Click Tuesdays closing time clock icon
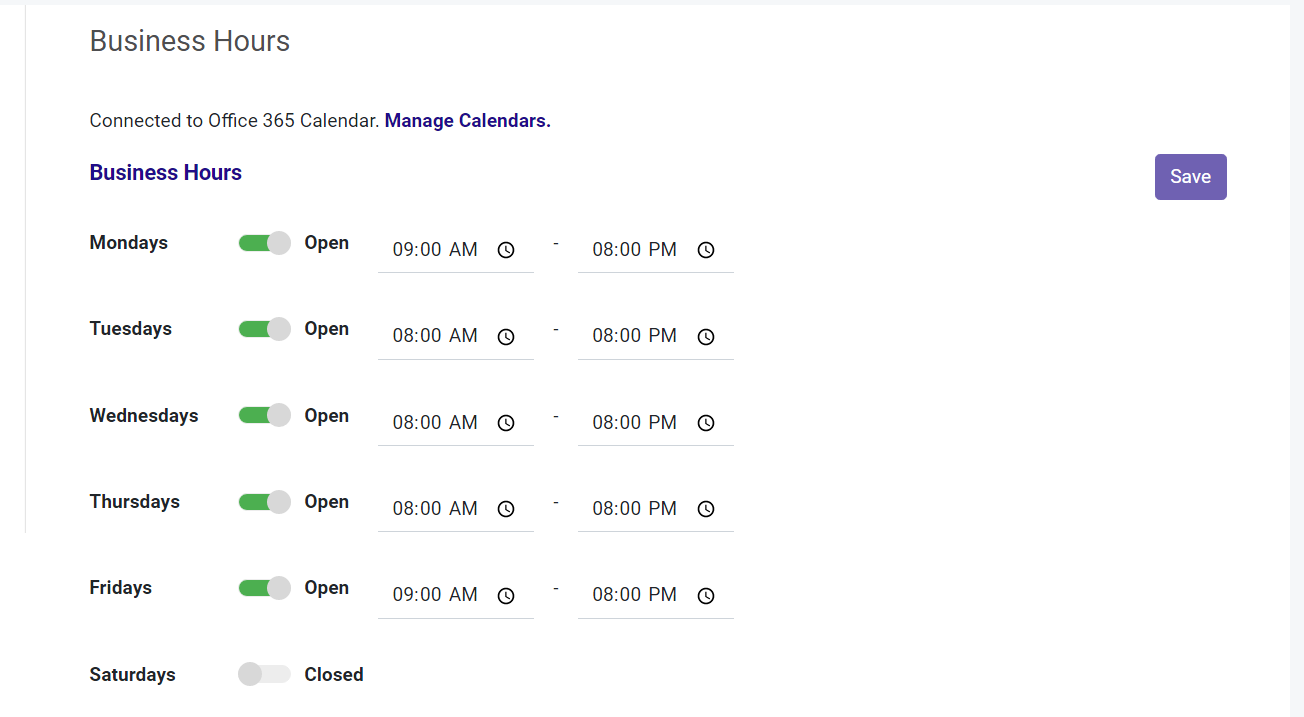The width and height of the screenshot is (1304, 717). (706, 337)
